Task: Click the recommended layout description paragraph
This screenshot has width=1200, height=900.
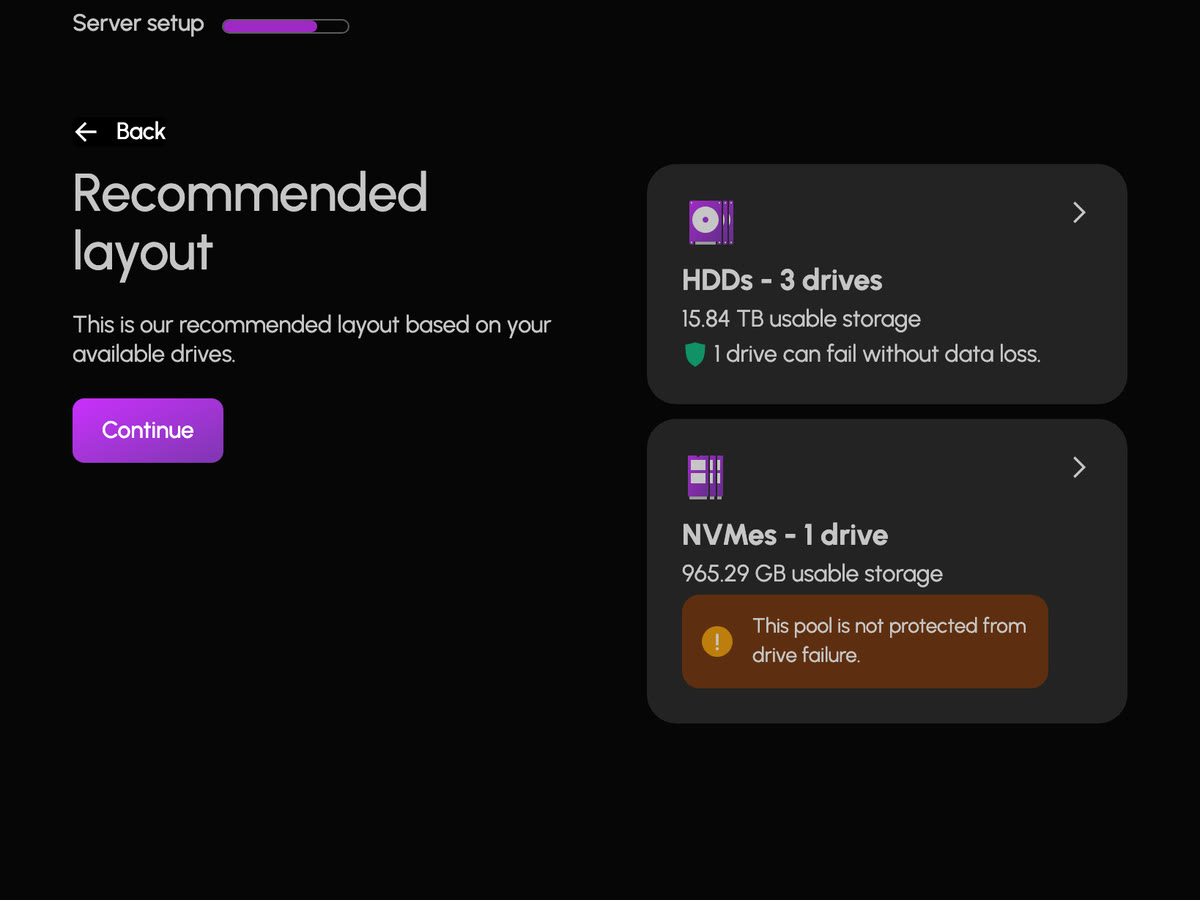Action: [312, 339]
